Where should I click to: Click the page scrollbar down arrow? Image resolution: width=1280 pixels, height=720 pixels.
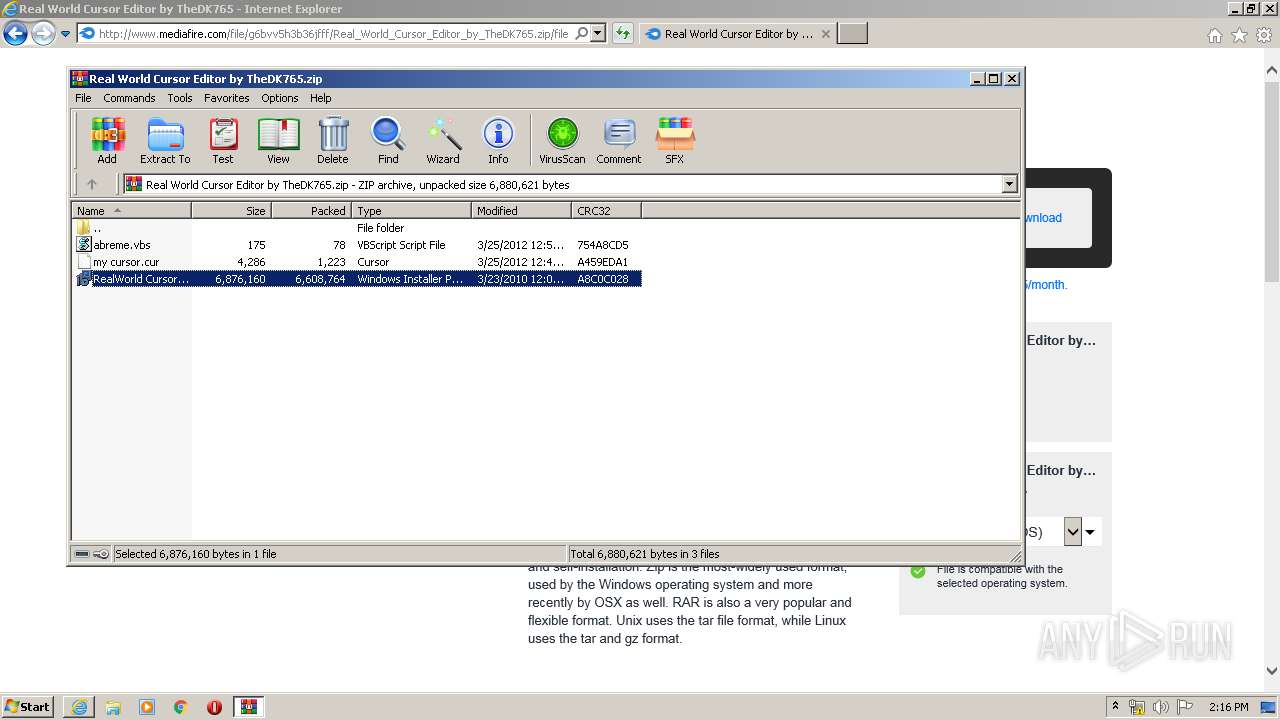1272,672
